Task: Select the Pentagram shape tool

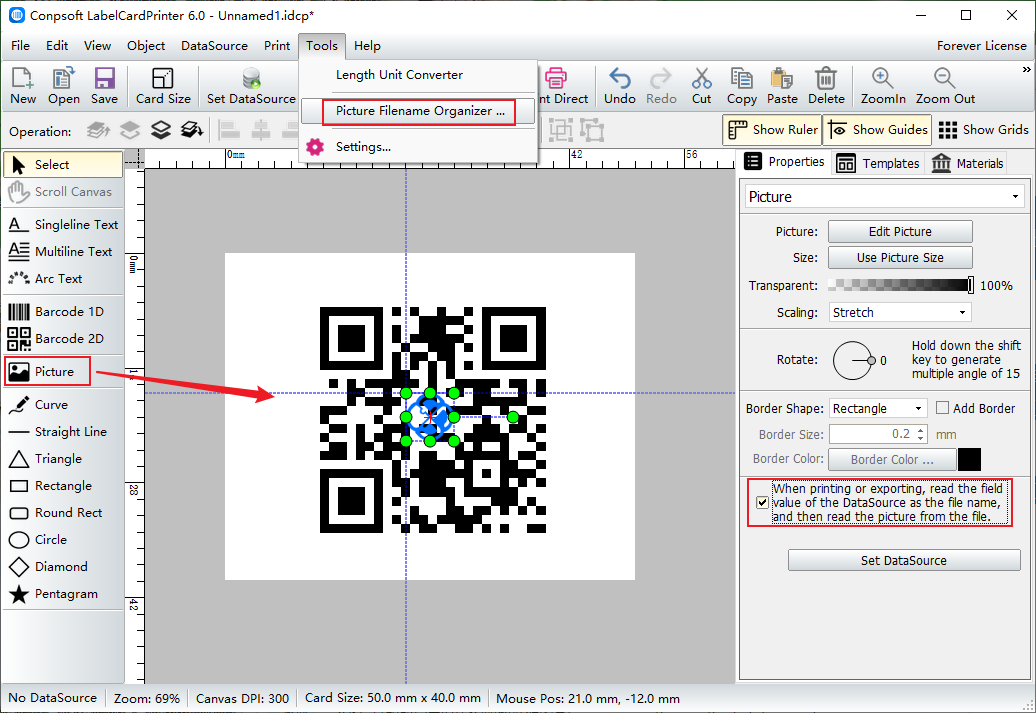Action: pyautogui.click(x=63, y=594)
